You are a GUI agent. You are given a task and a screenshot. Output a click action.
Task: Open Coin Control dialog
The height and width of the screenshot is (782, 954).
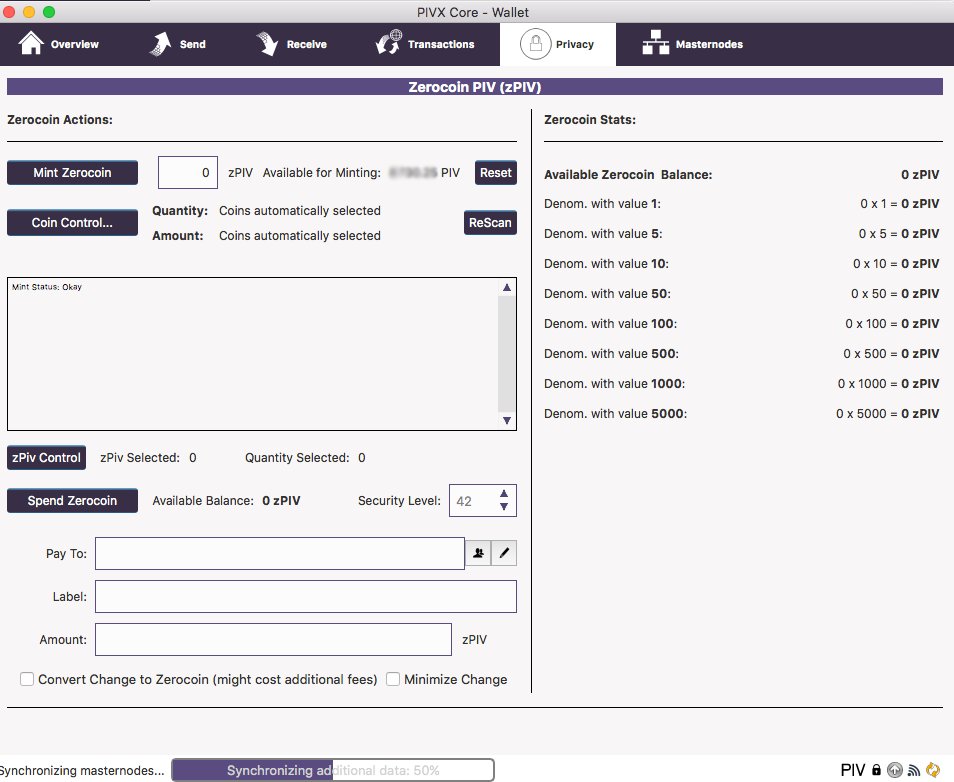tap(72, 223)
